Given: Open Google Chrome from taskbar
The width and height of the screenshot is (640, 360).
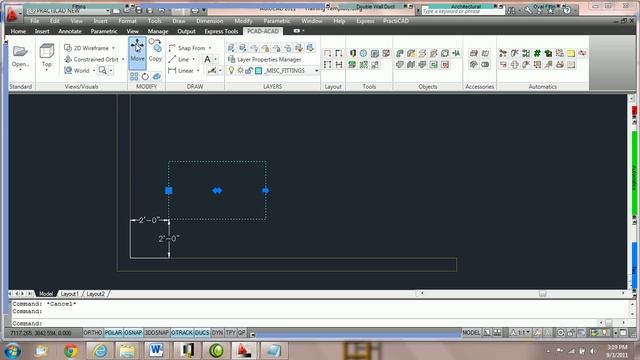Looking at the screenshot, I should click(x=71, y=351).
